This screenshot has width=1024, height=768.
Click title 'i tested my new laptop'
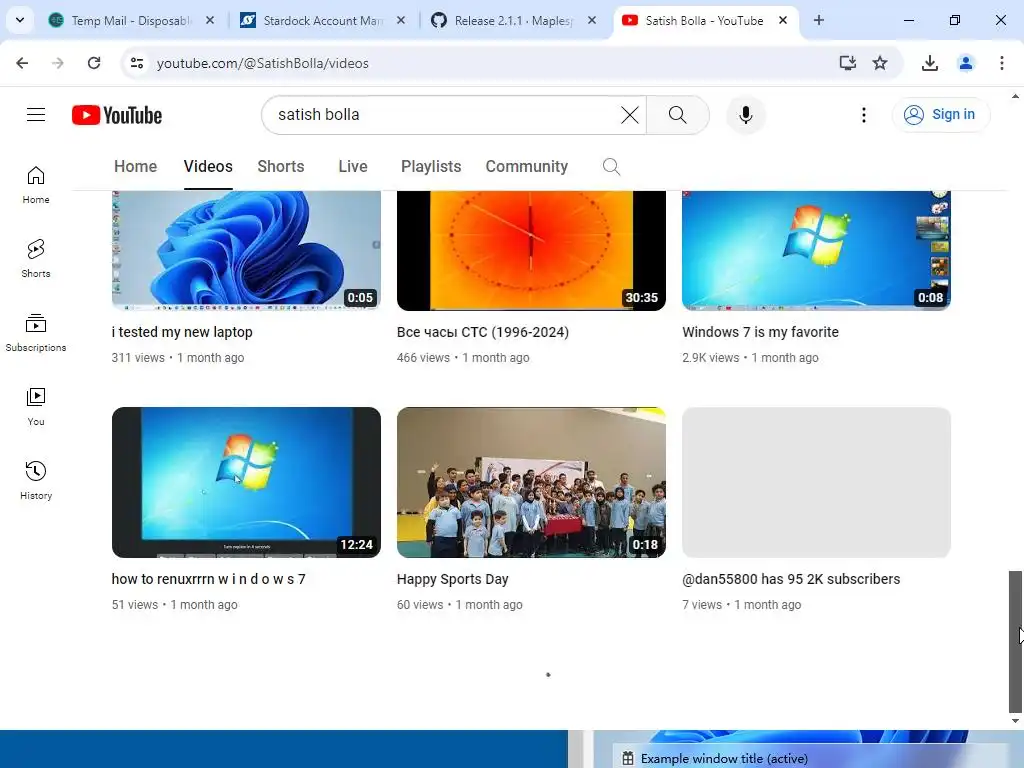(x=182, y=332)
